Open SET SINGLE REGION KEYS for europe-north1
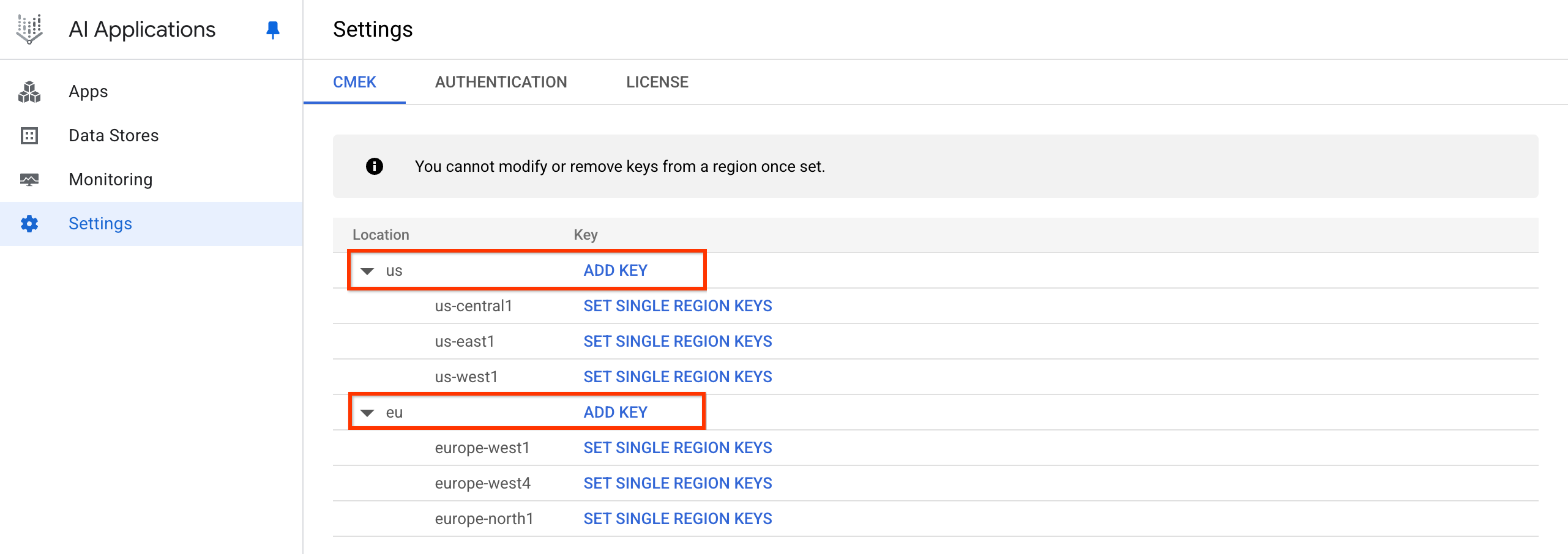The width and height of the screenshot is (1568, 554). [677, 519]
